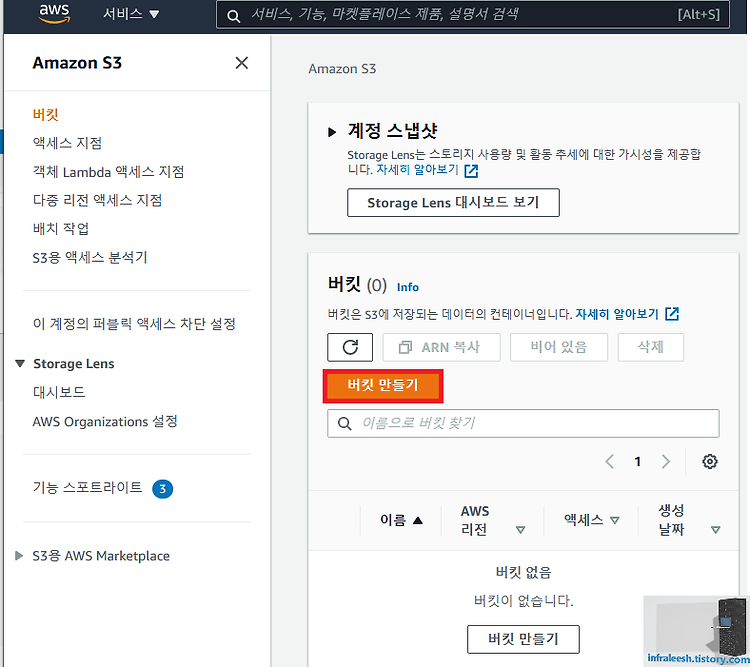Open 기능 스포트라이트
The image size is (750, 667).
[87, 487]
